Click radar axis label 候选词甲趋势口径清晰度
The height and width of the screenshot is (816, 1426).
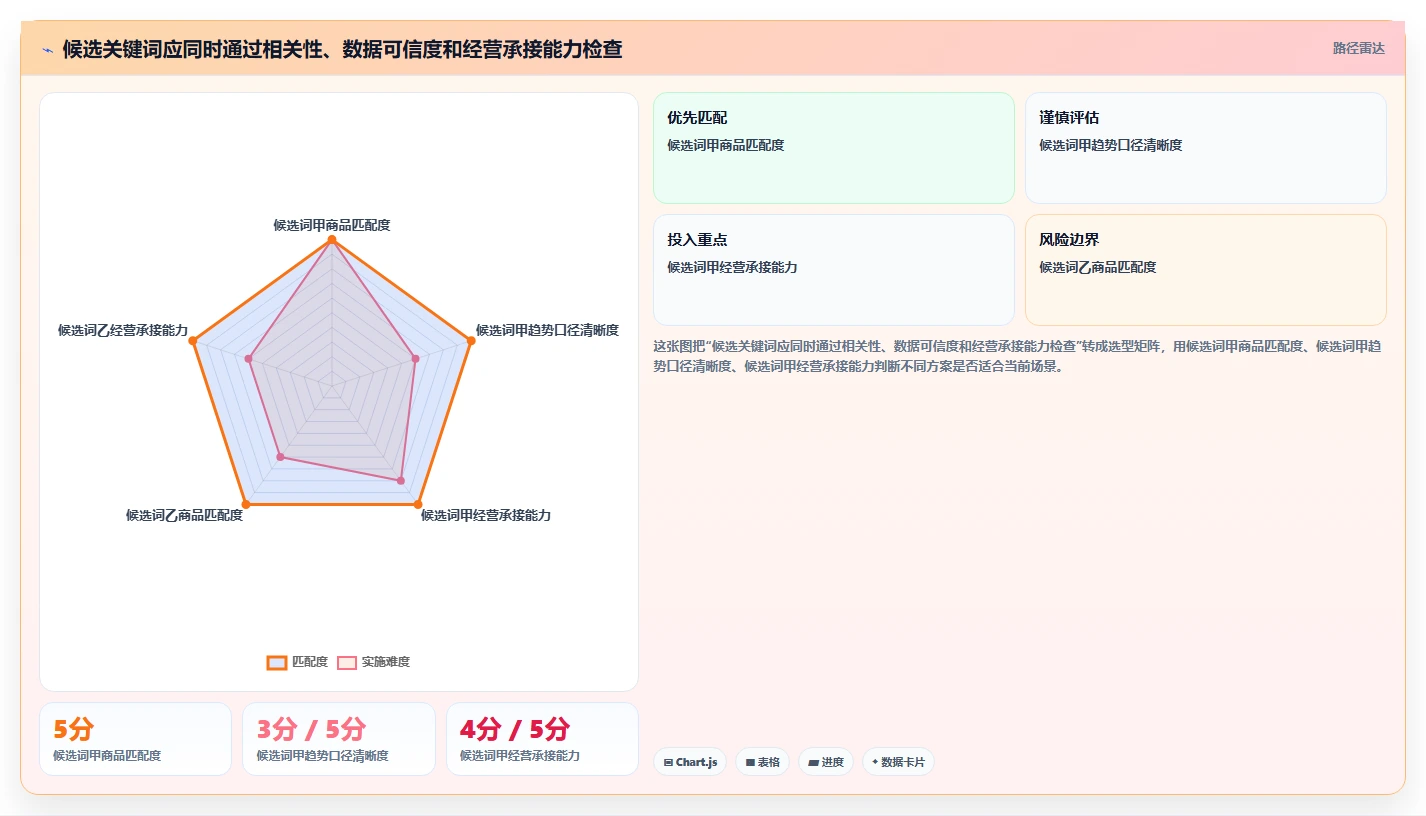click(x=547, y=330)
